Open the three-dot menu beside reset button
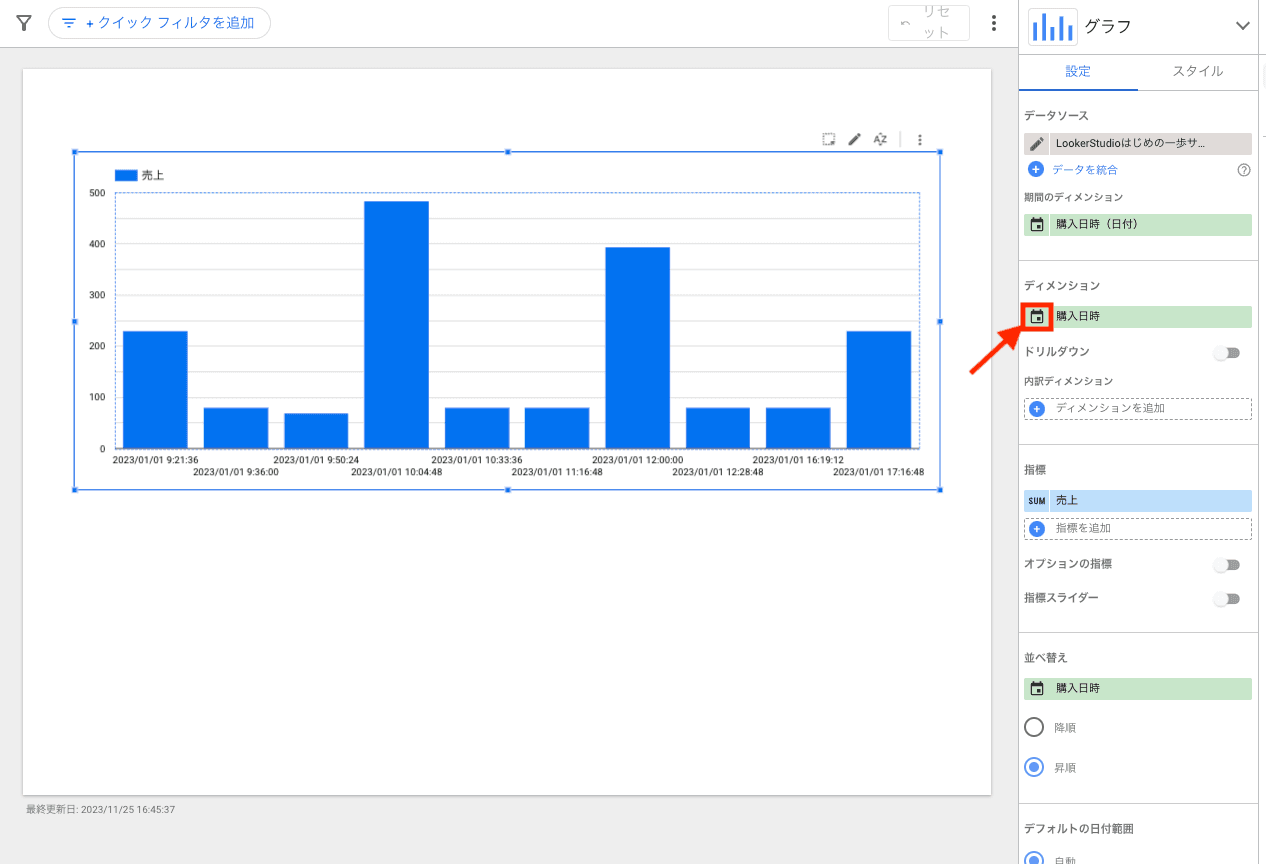 [x=993, y=23]
